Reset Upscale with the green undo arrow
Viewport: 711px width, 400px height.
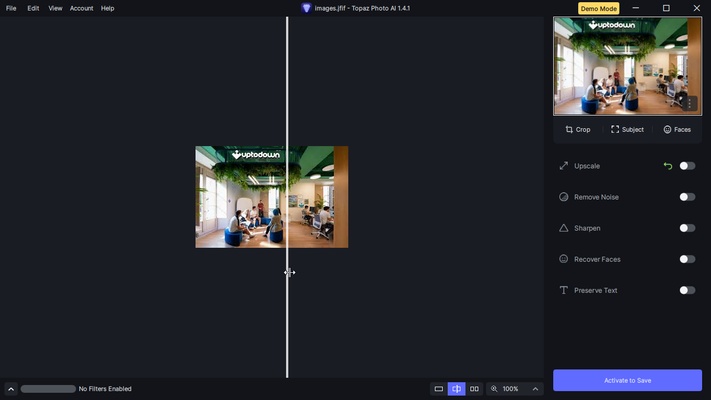[x=667, y=166]
